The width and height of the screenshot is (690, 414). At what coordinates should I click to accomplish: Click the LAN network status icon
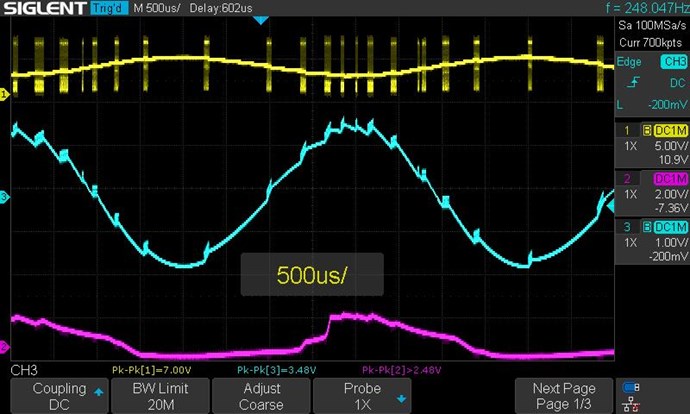[631, 404]
